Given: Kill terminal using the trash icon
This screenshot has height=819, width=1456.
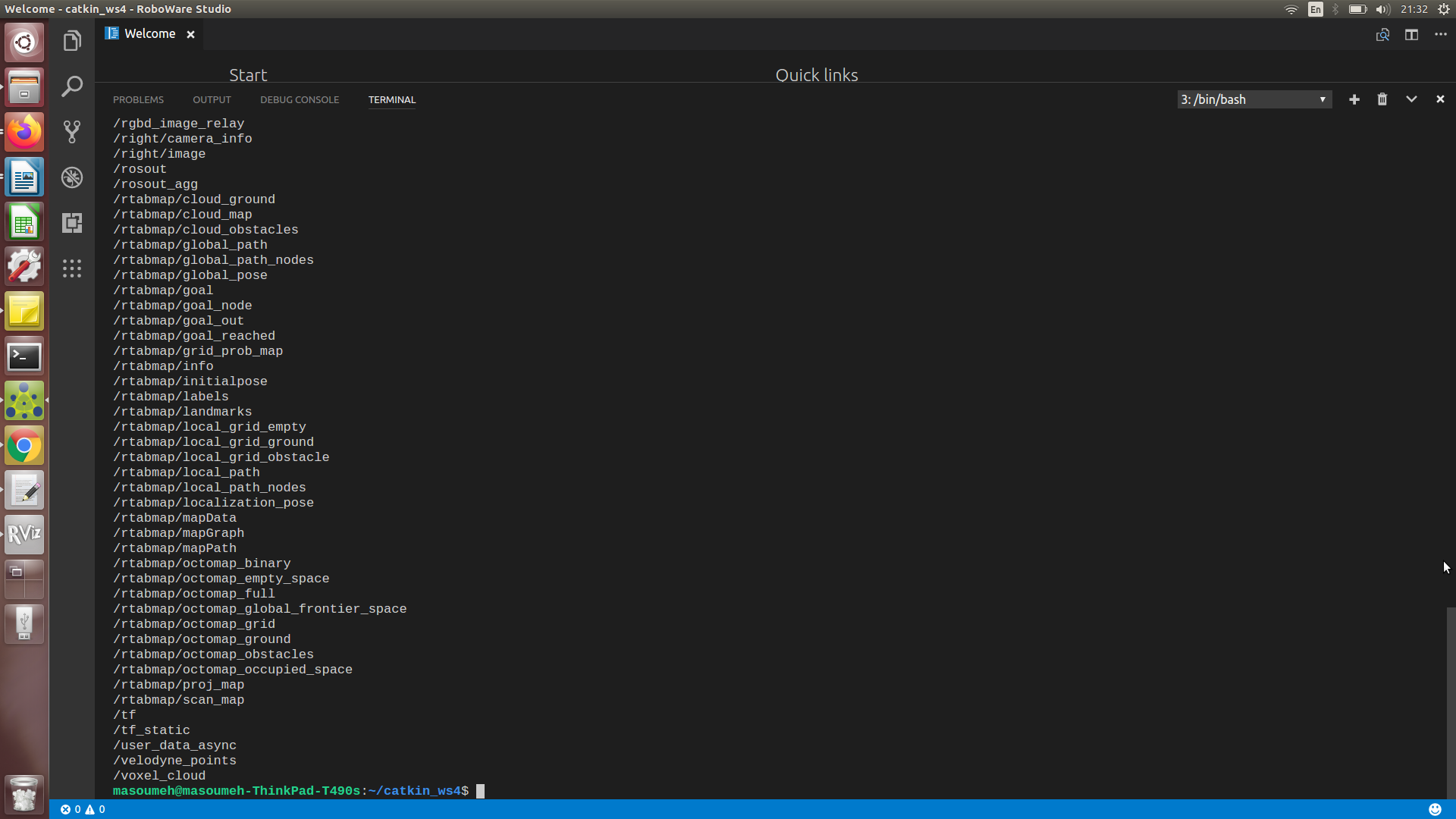Looking at the screenshot, I should click(1382, 99).
